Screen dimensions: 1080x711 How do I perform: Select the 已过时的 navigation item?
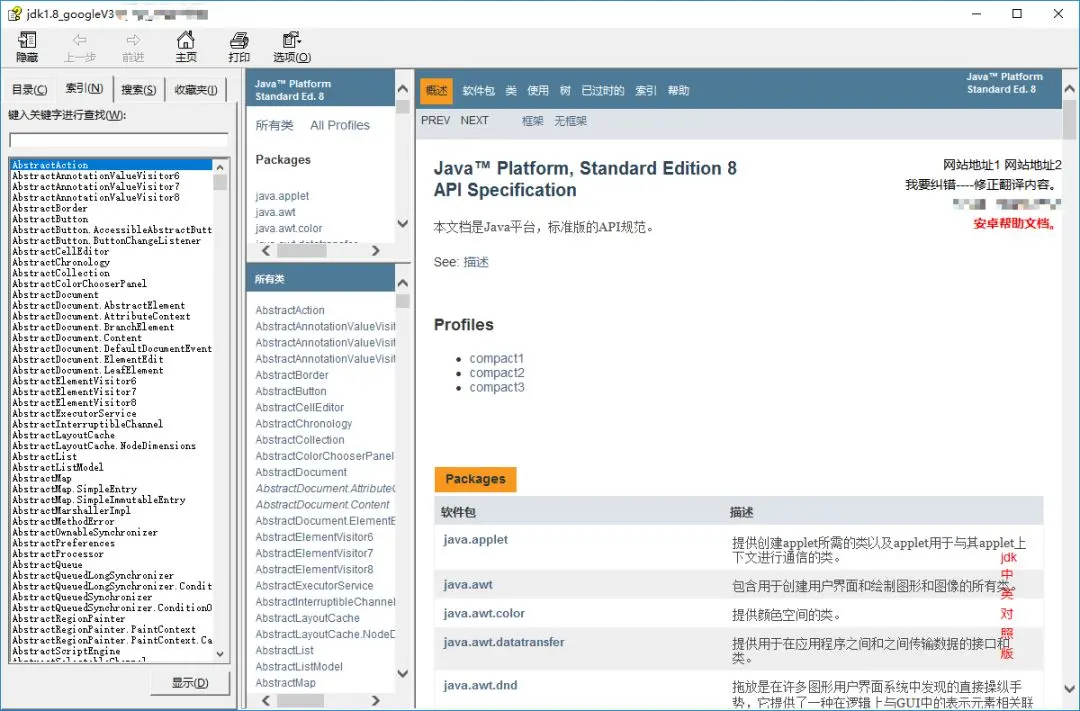[603, 90]
